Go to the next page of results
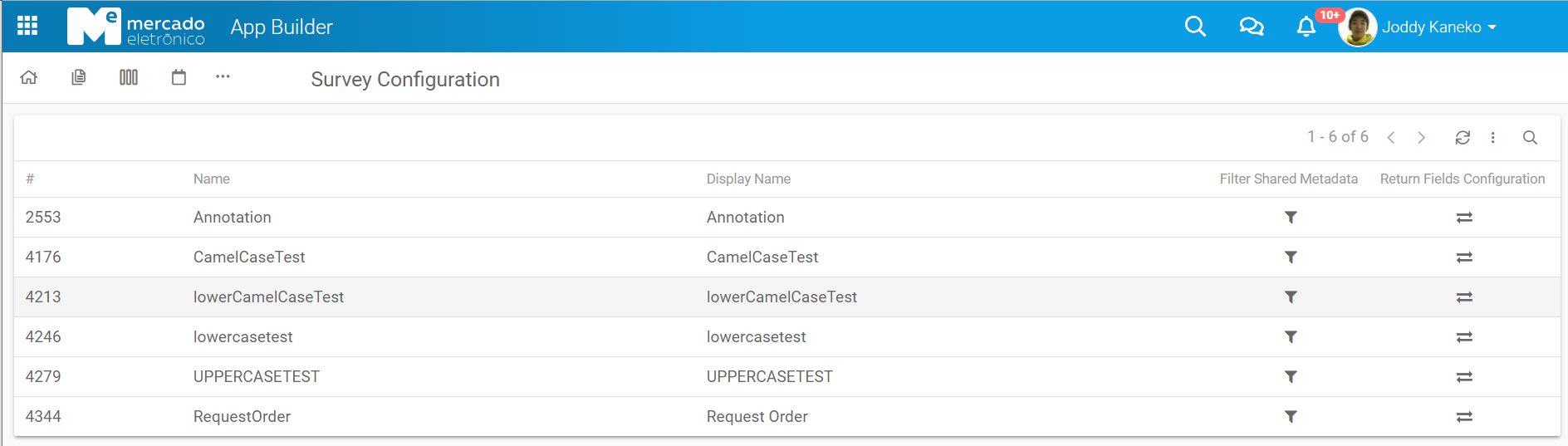The image size is (1568, 446). 1421,138
